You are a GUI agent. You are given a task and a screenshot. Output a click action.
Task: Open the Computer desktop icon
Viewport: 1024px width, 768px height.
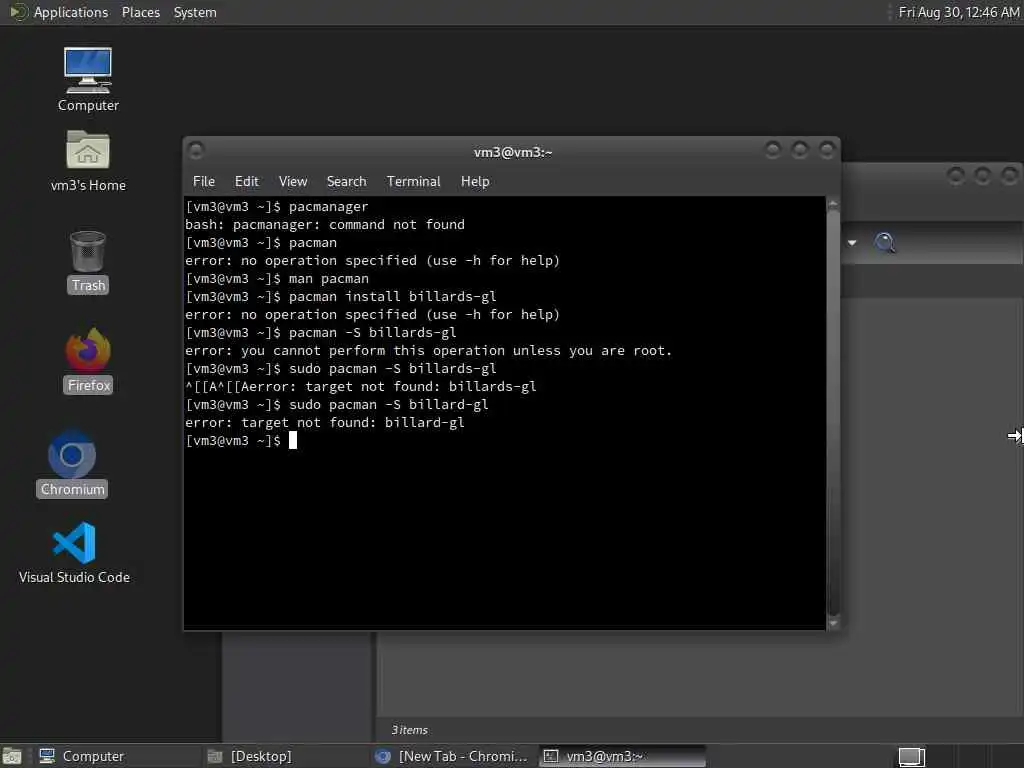pyautogui.click(x=88, y=80)
